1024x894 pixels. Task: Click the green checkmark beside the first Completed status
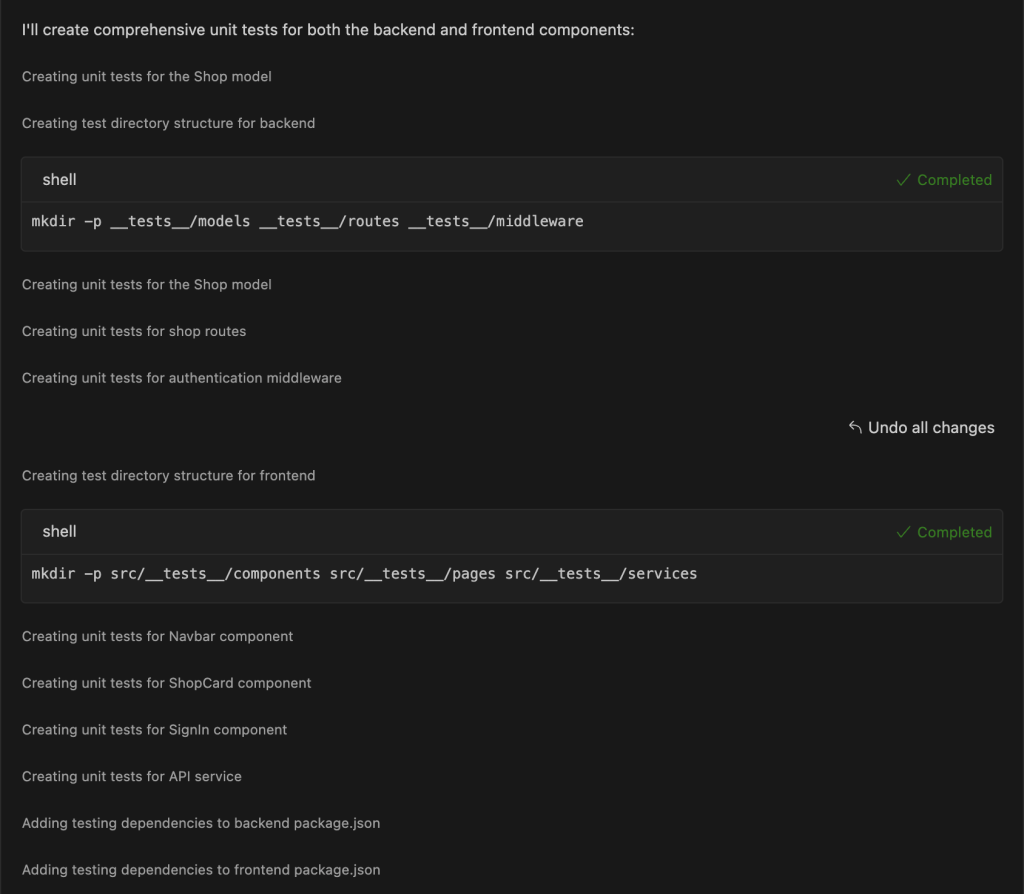(905, 180)
